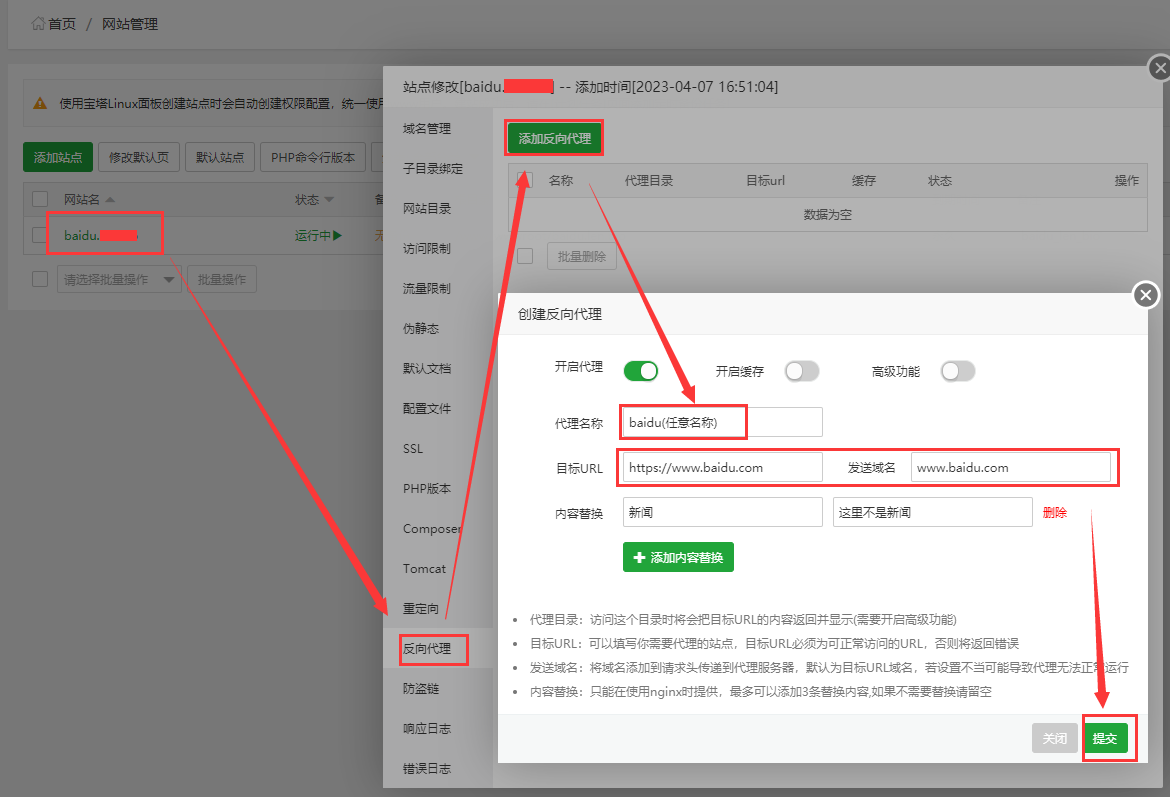1170x797 pixels.
Task: Click the 添加反向代理 button
Action: pyautogui.click(x=554, y=139)
